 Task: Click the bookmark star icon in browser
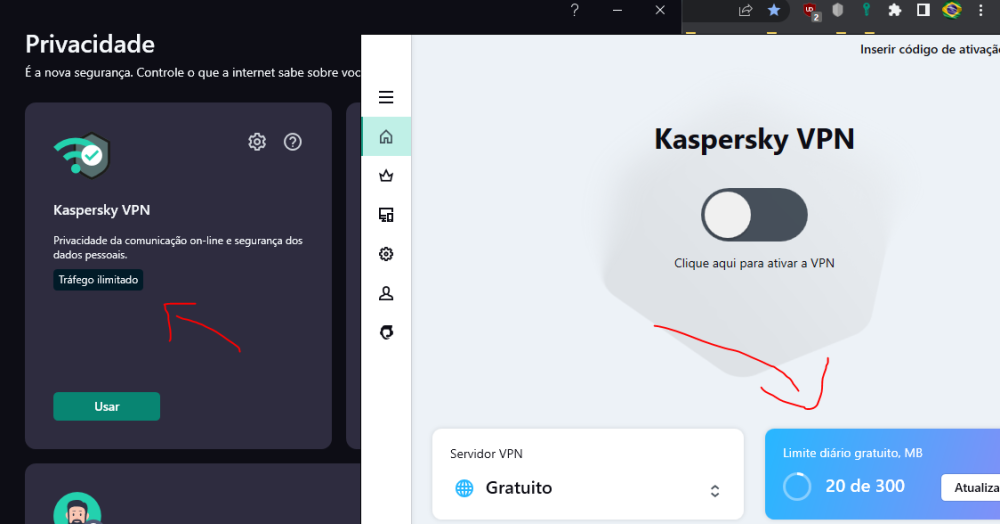[x=774, y=10]
